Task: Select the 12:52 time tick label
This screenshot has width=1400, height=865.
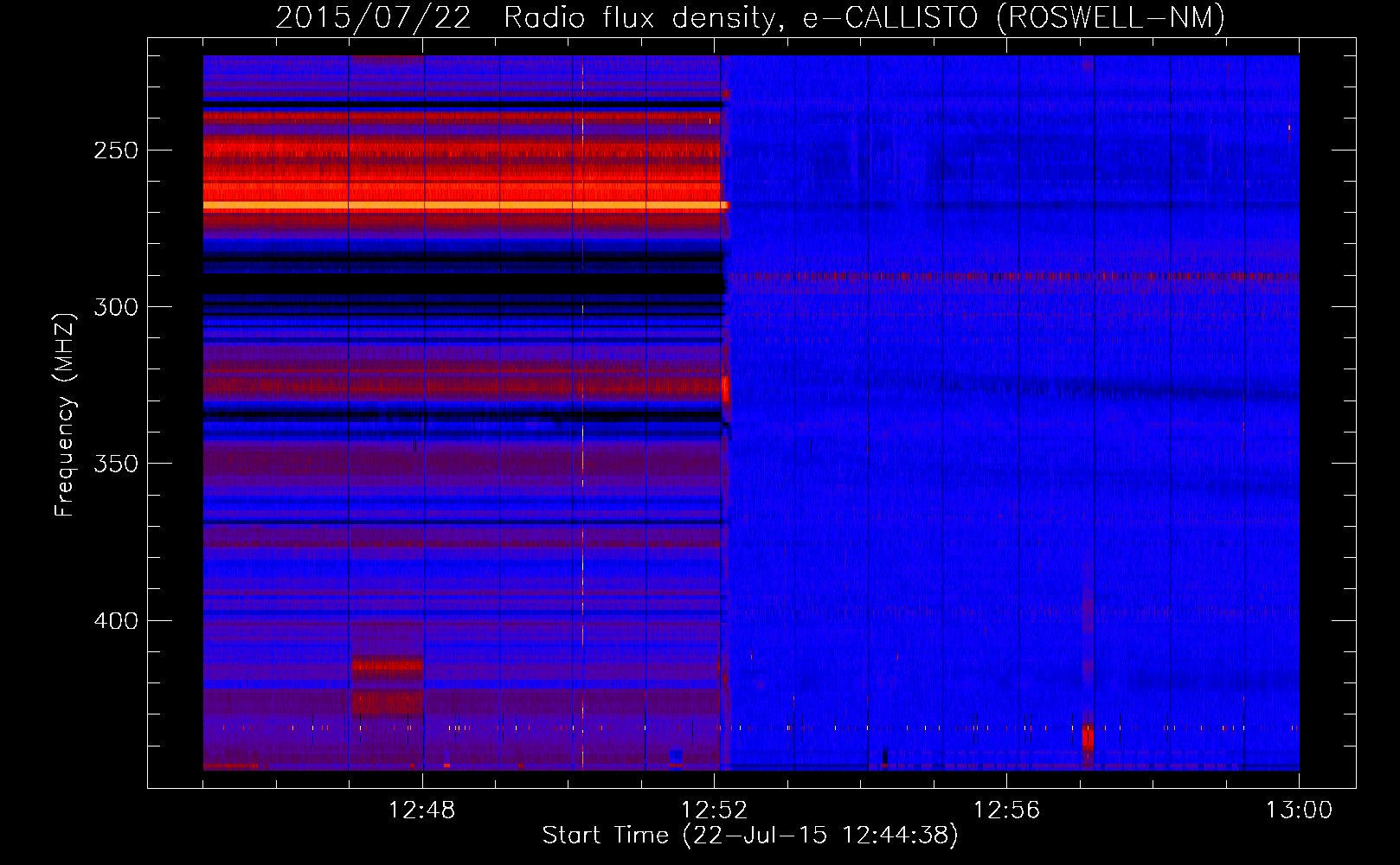Action: pyautogui.click(x=714, y=811)
